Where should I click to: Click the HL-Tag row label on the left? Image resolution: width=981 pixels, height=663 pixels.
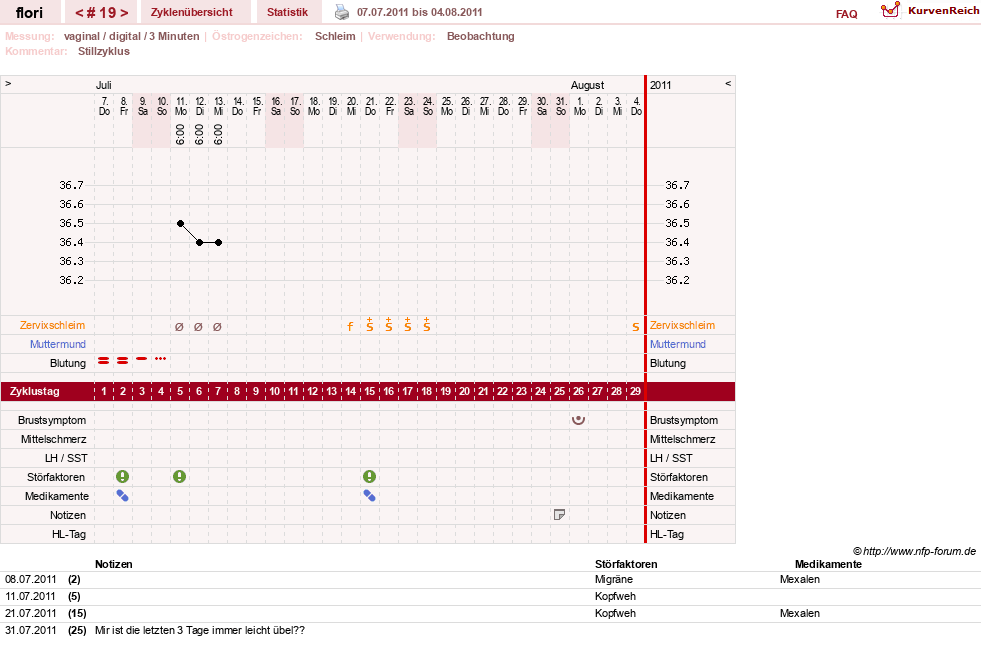tap(69, 534)
